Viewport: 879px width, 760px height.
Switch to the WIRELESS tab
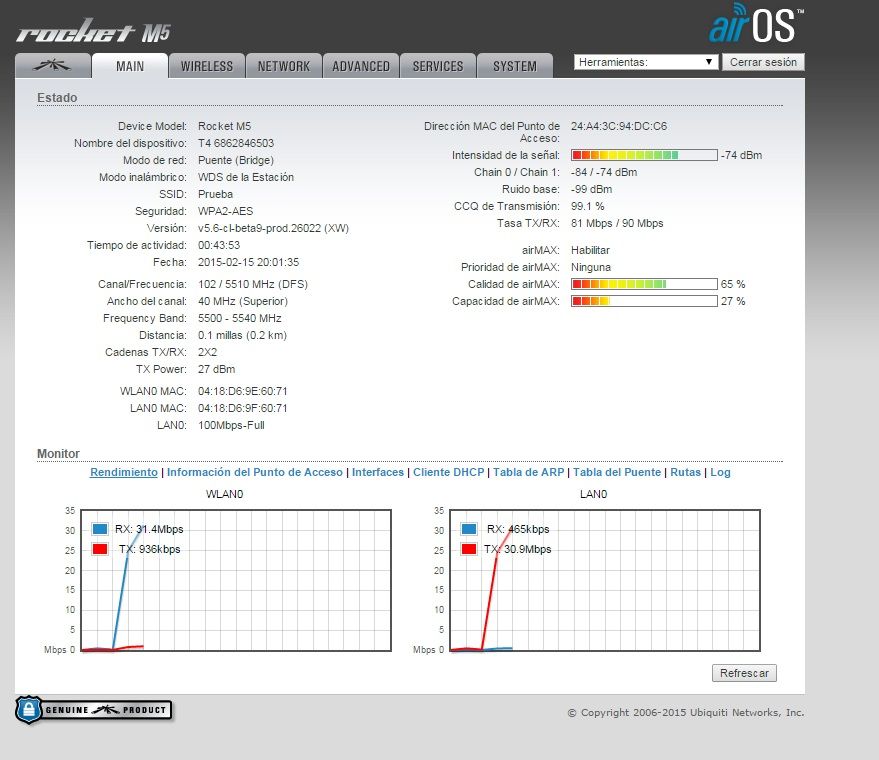pyautogui.click(x=206, y=66)
